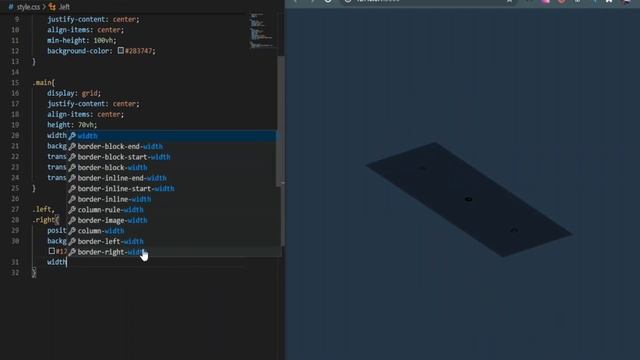Click the code minimap preview
The height and width of the screenshot is (360, 640).
tap(261, 31)
